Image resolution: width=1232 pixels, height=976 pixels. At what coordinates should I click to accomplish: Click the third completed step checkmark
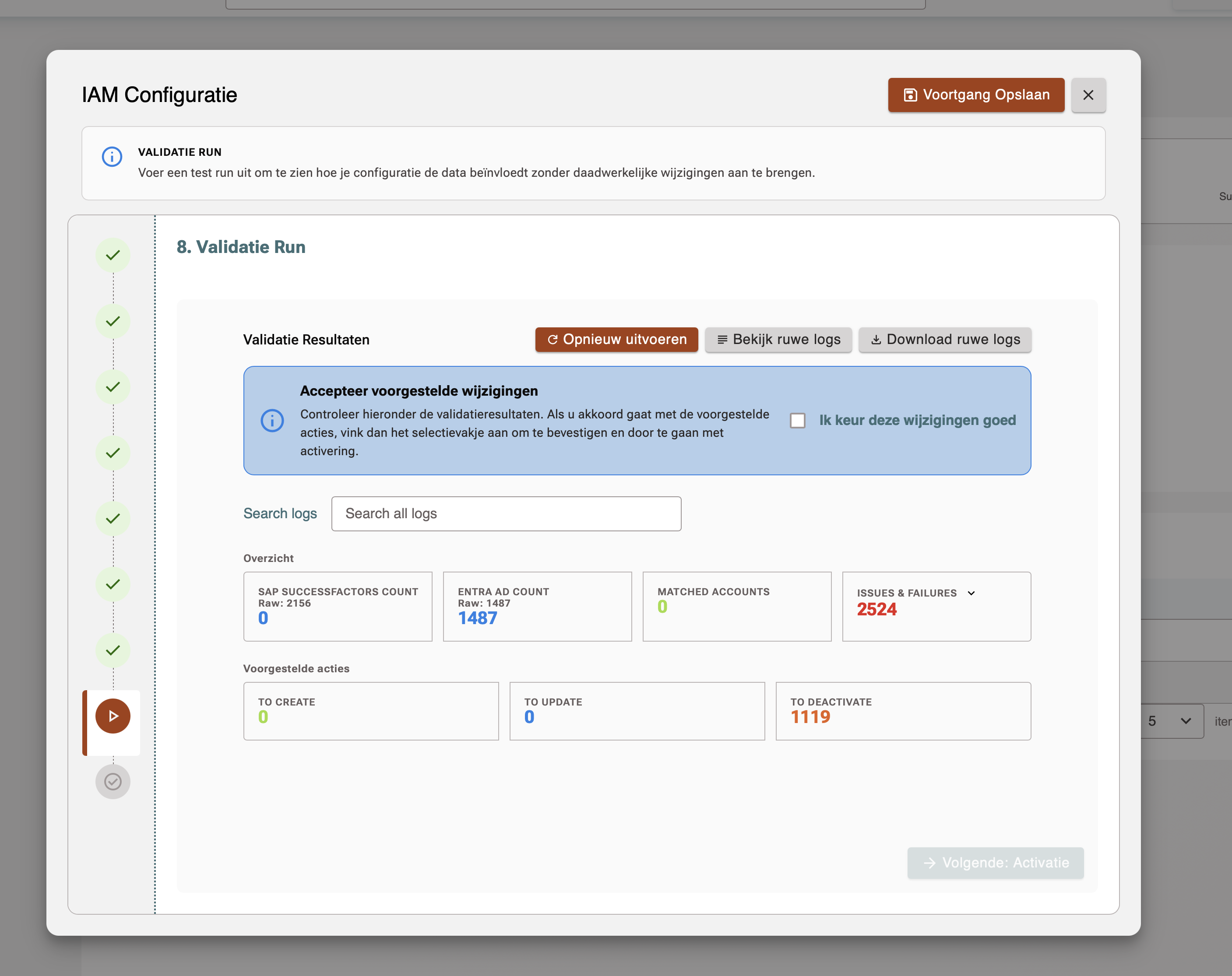pyautogui.click(x=113, y=386)
